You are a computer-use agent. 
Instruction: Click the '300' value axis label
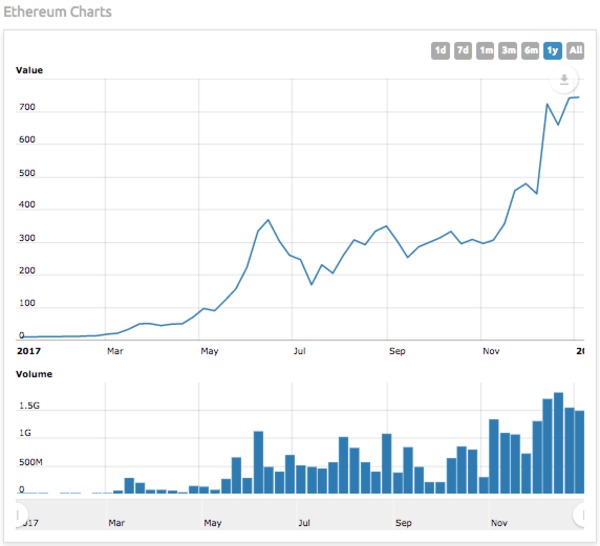point(27,238)
